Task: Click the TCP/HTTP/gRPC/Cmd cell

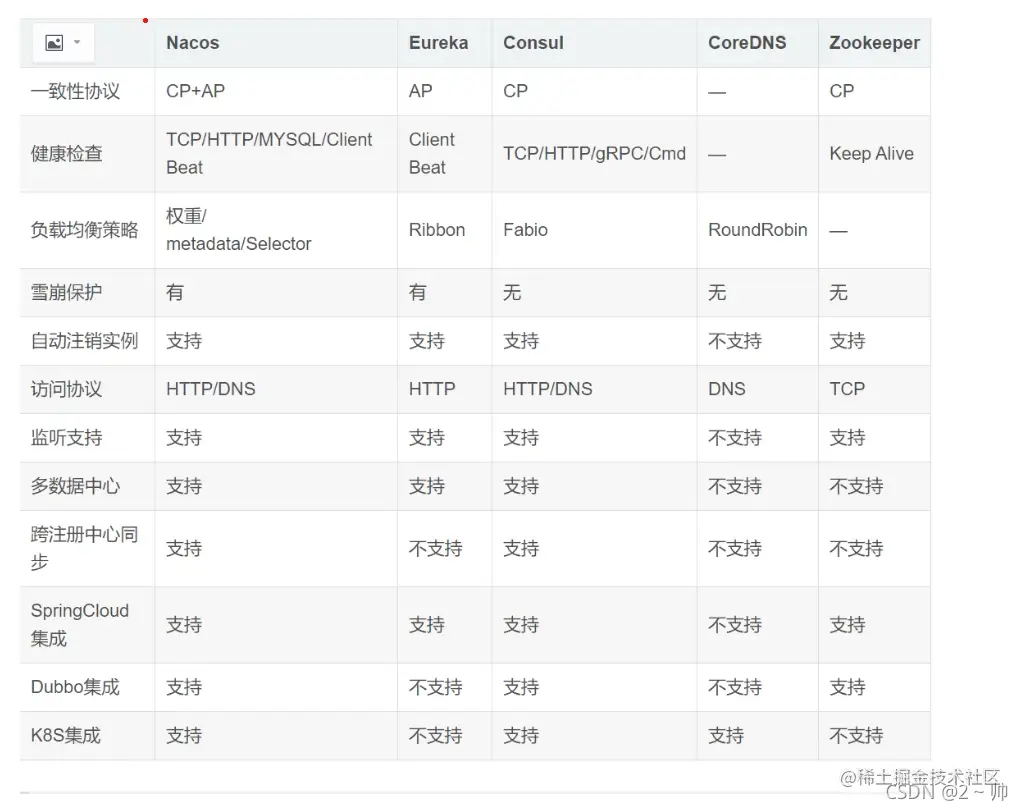Action: 594,154
